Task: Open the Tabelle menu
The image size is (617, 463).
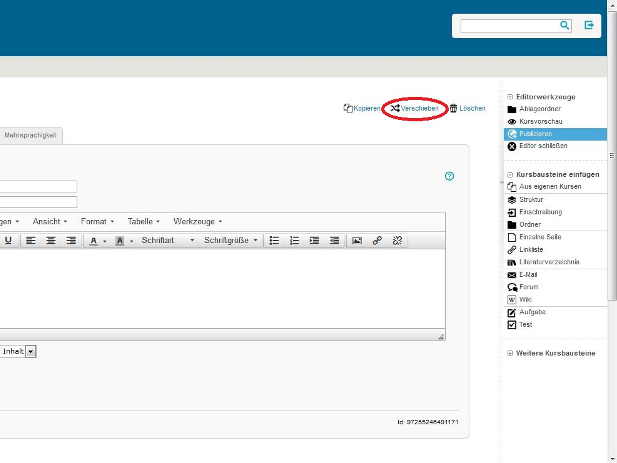Action: click(x=144, y=221)
